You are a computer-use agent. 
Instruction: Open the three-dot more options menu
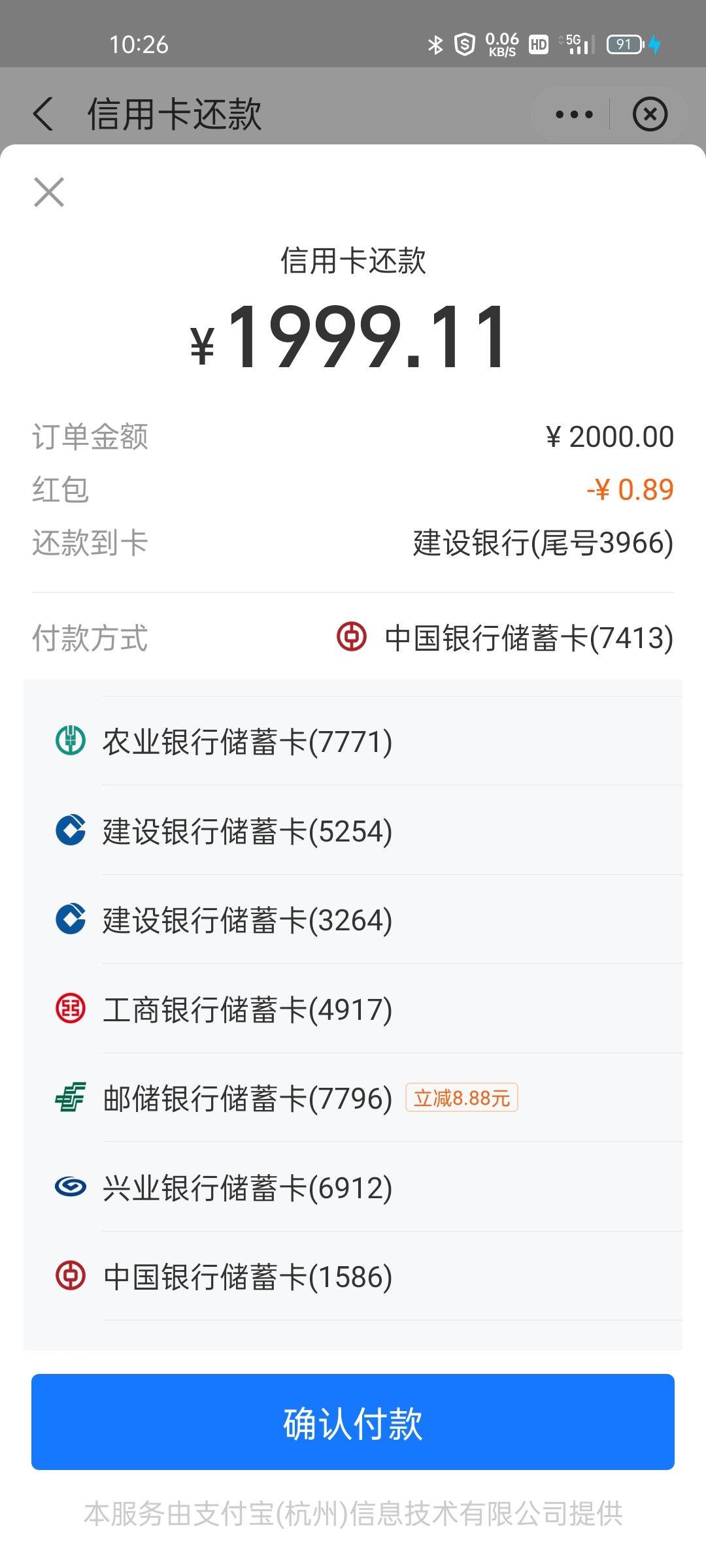tap(573, 114)
